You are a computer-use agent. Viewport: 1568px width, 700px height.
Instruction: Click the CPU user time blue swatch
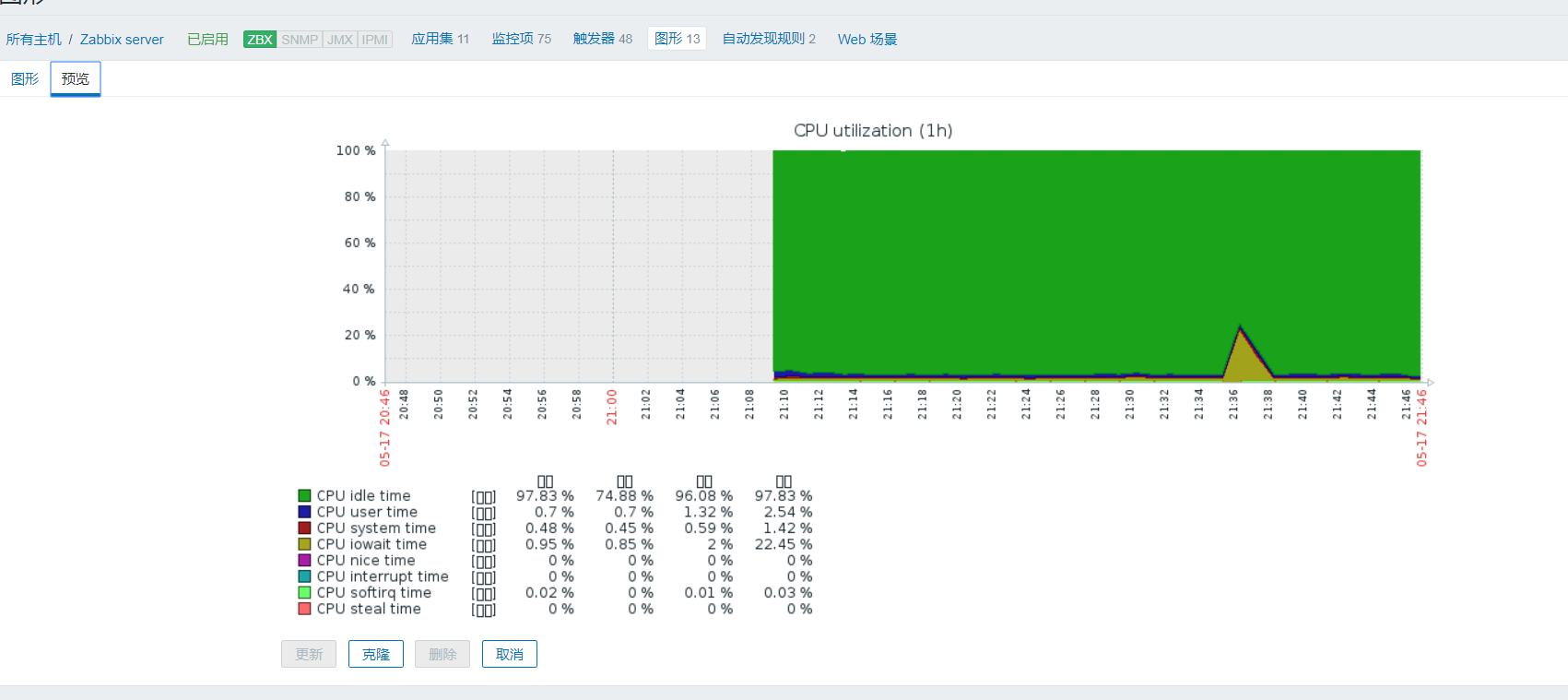click(304, 512)
